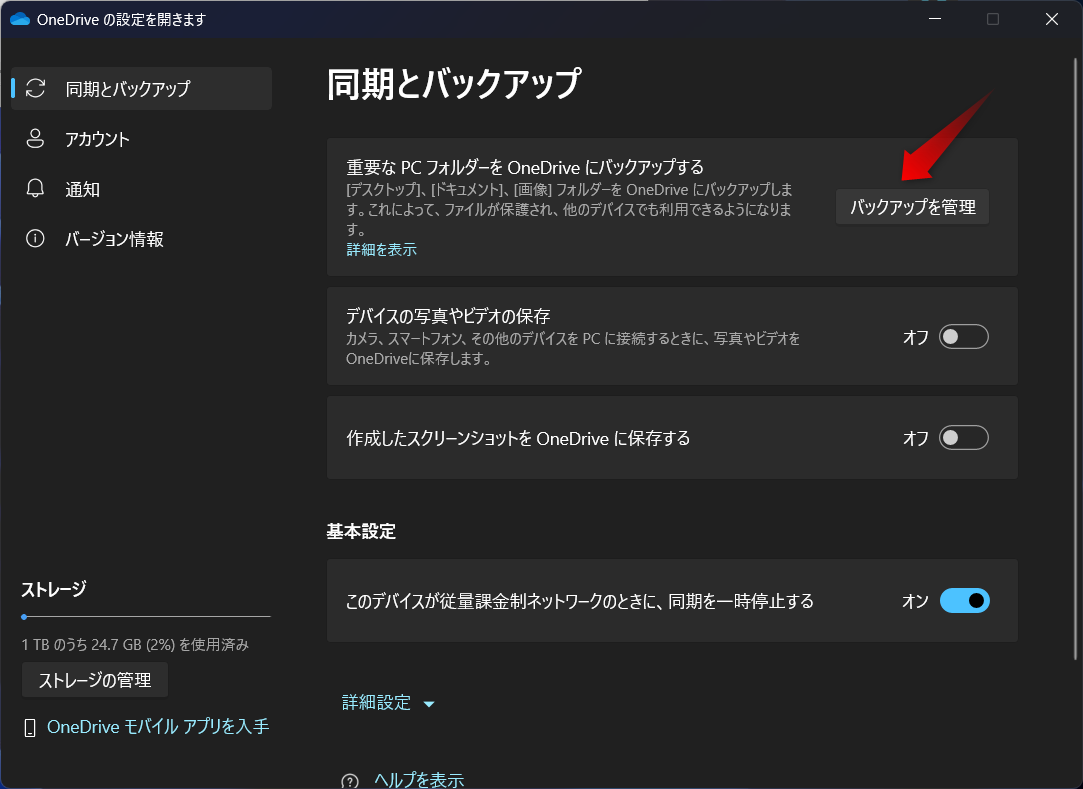Viewport: 1083px width, 789px height.
Task: Click the notification bell icon
Action: [x=35, y=189]
